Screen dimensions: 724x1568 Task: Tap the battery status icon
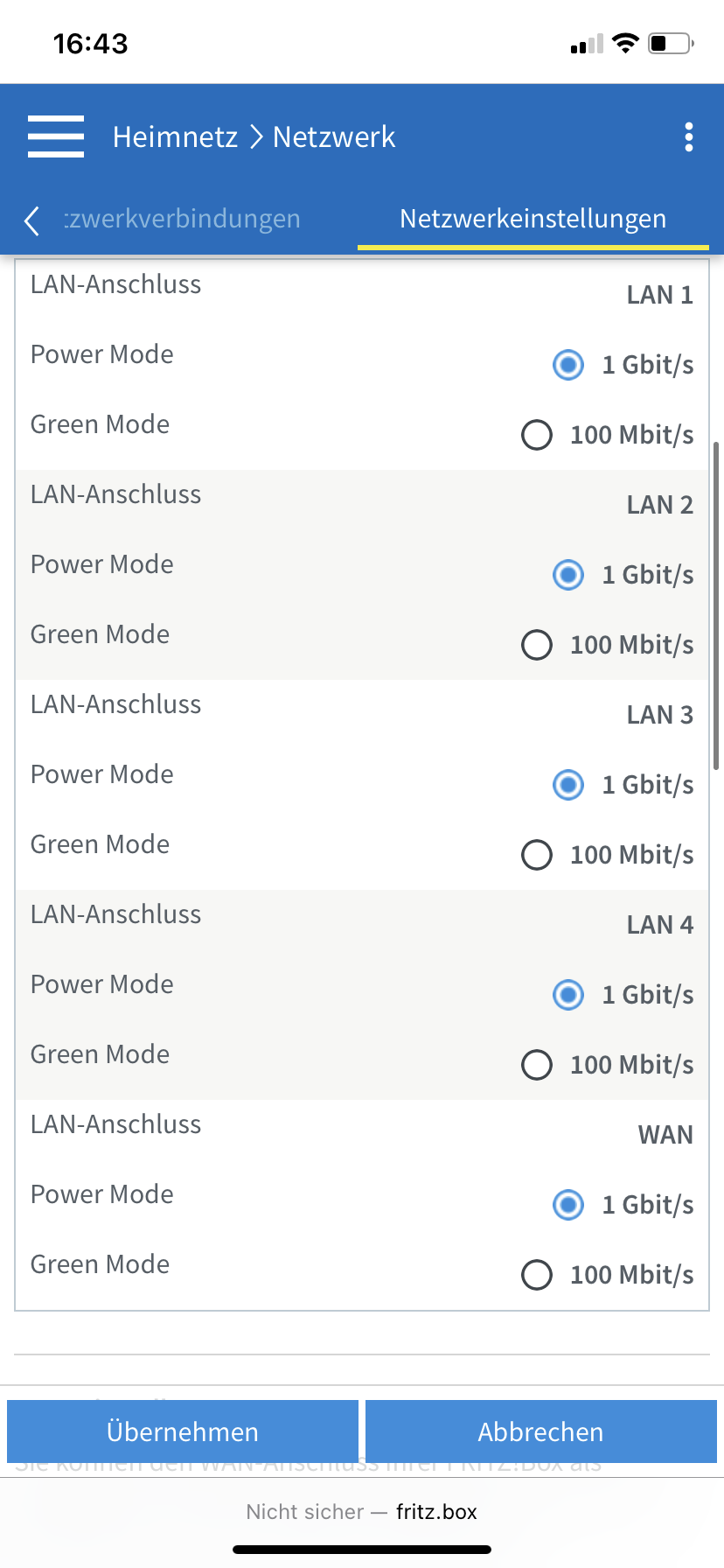tap(671, 43)
